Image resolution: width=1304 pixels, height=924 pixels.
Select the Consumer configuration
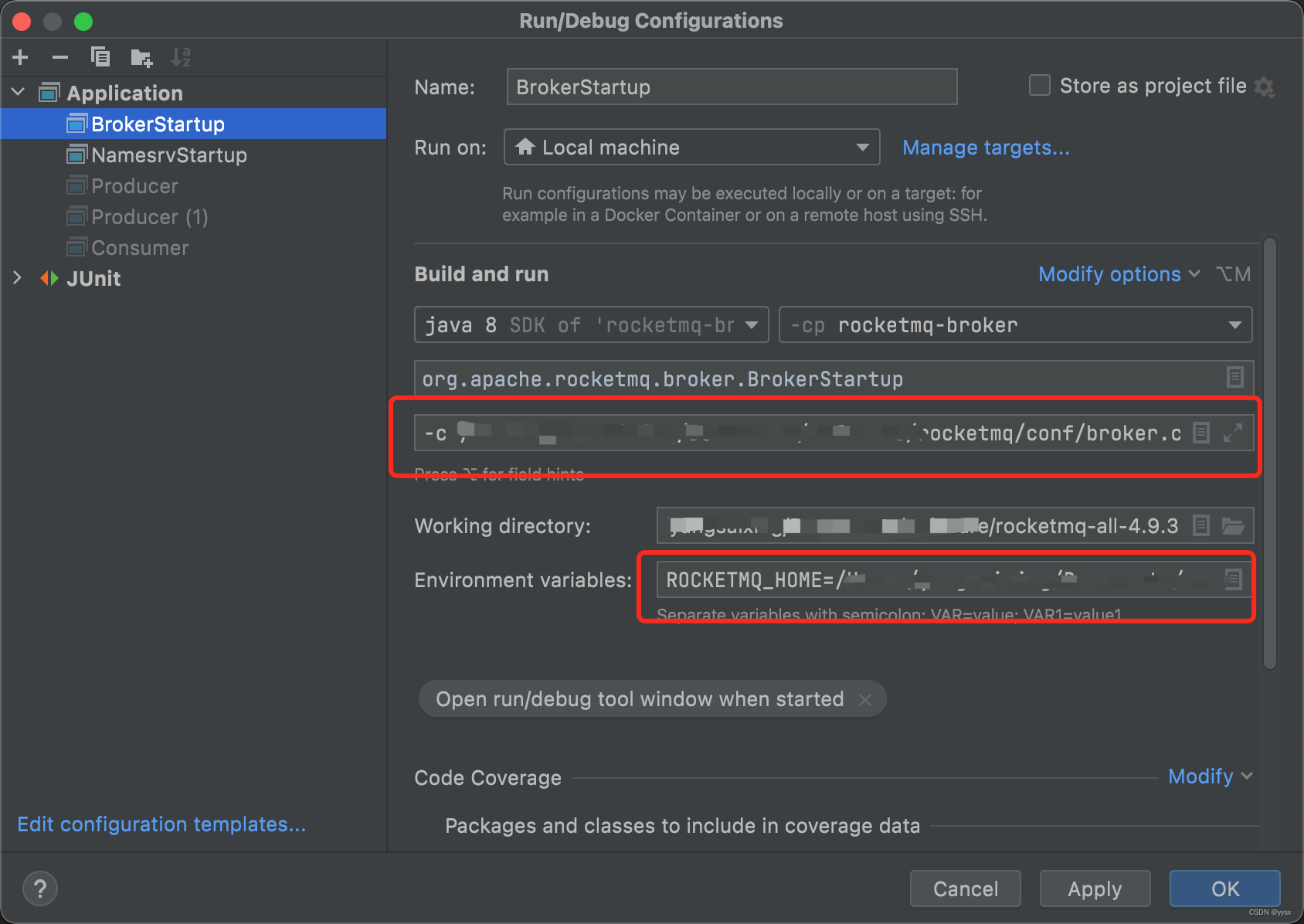194,247
